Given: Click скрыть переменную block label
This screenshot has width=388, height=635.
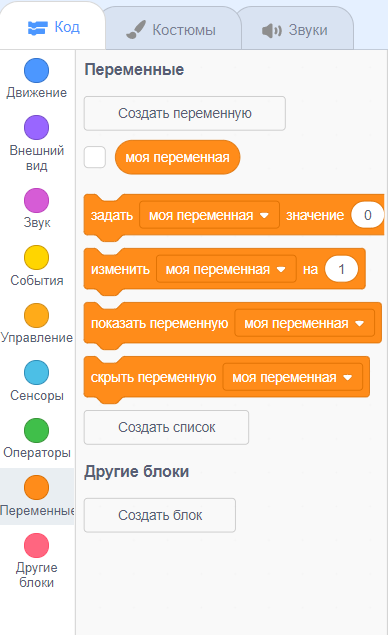Looking at the screenshot, I should [x=153, y=377].
